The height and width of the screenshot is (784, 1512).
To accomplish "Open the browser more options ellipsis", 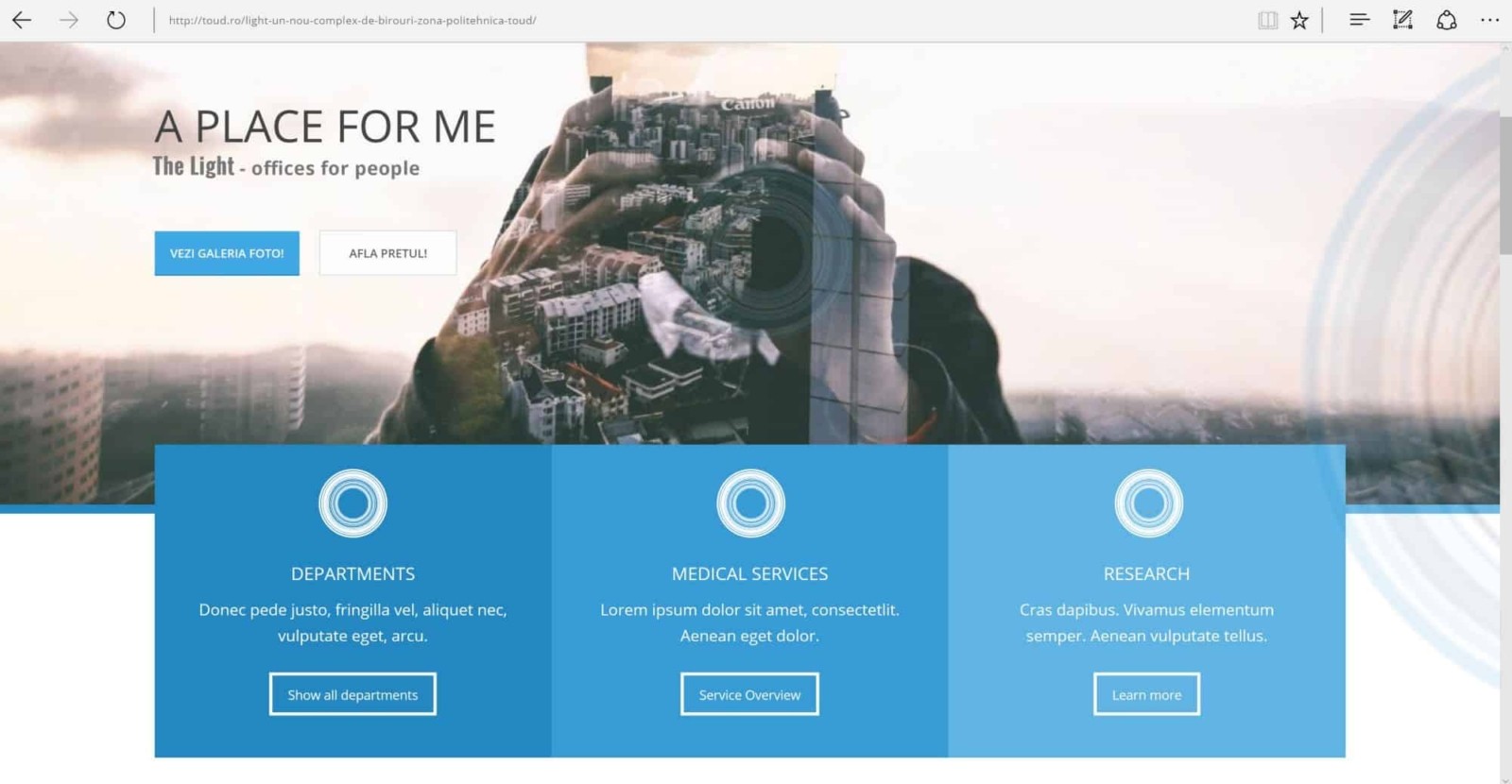I will (x=1489, y=20).
